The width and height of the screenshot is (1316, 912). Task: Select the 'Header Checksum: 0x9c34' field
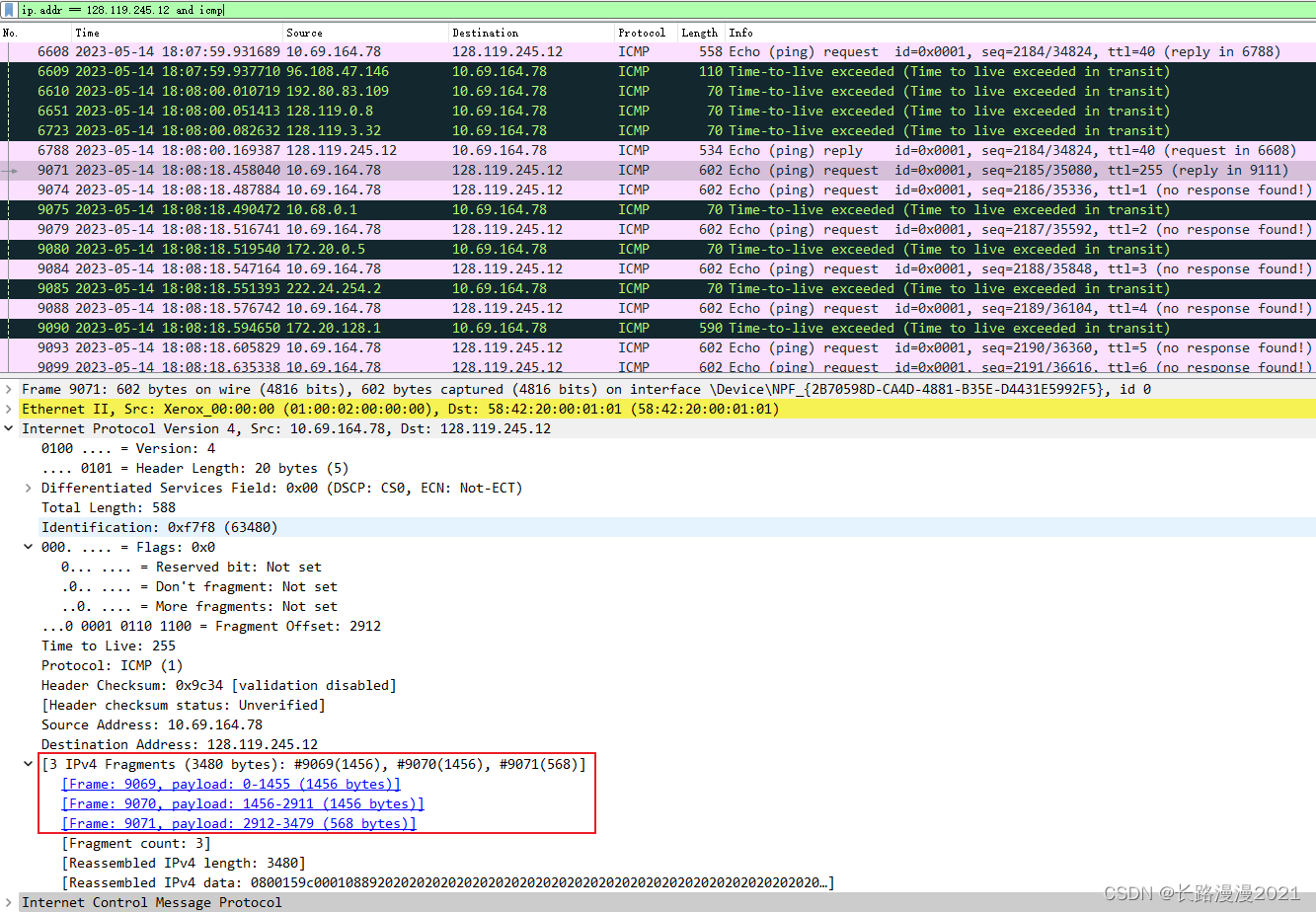pyautogui.click(x=219, y=685)
